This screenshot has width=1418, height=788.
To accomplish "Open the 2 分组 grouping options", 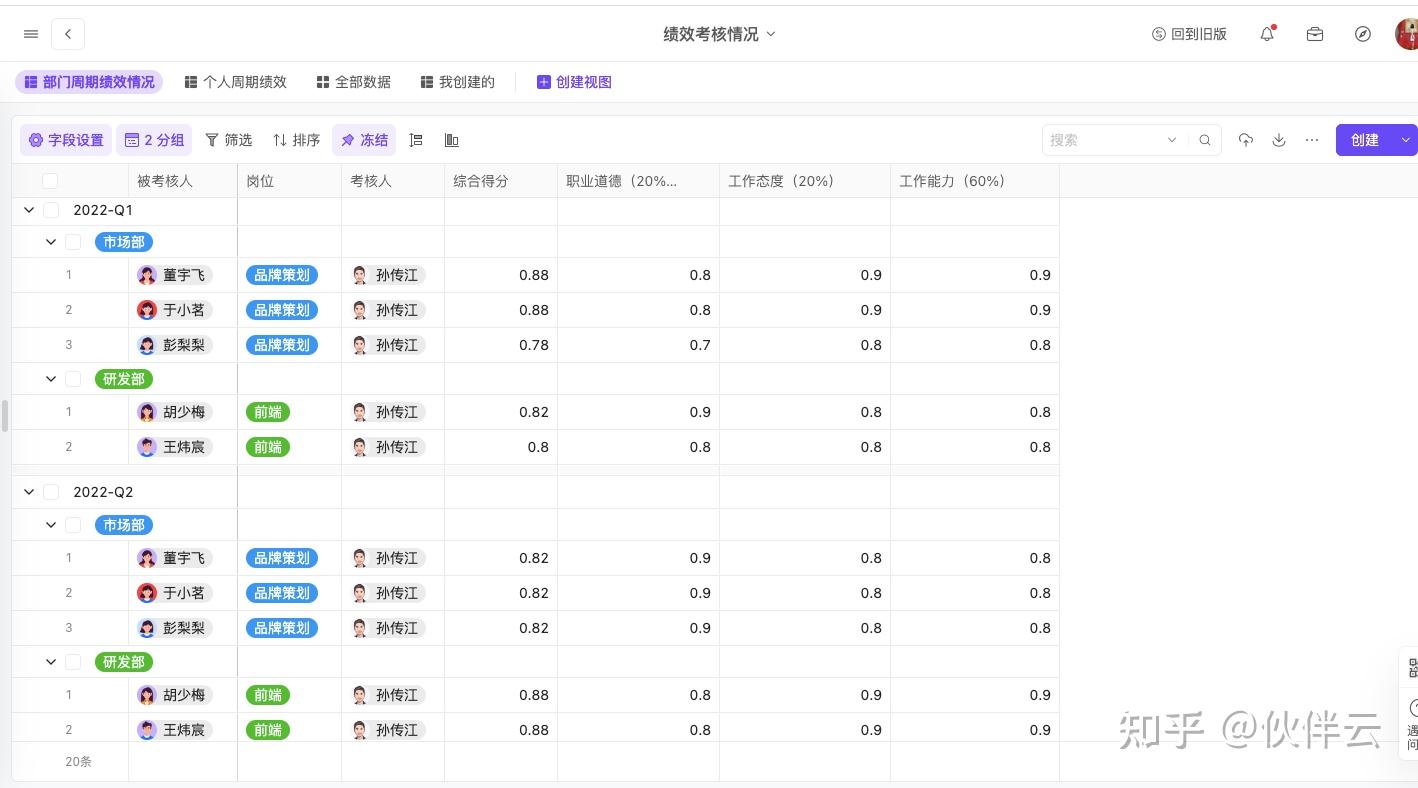I will click(155, 140).
